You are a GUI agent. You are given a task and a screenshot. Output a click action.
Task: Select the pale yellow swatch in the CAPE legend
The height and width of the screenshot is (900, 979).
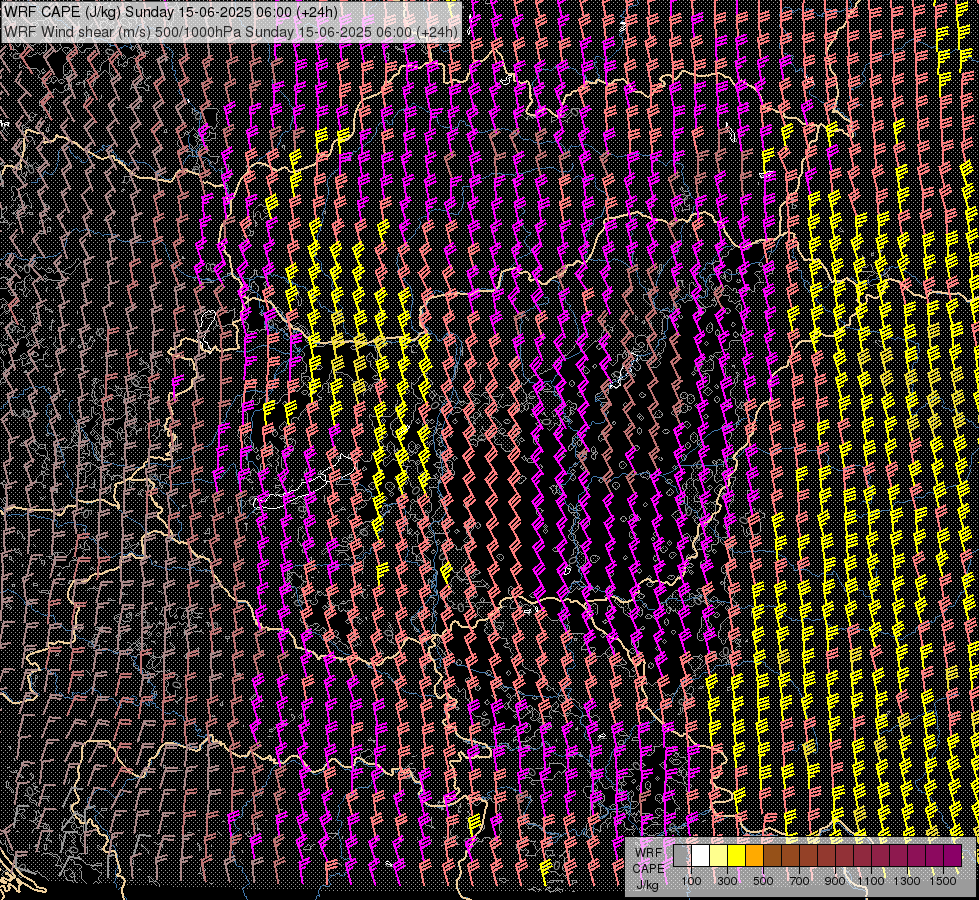(x=719, y=856)
